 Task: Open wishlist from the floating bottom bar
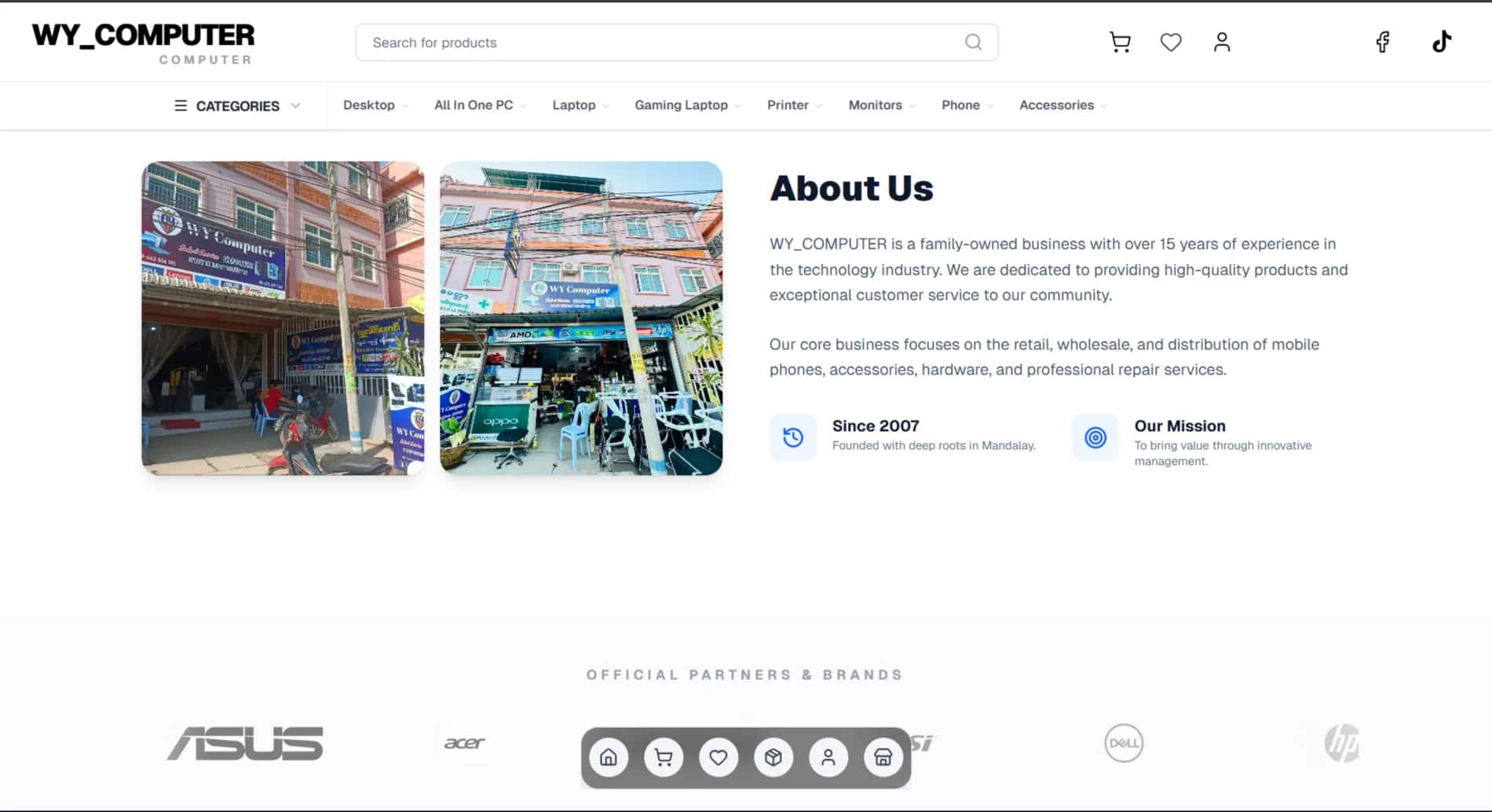[719, 757]
